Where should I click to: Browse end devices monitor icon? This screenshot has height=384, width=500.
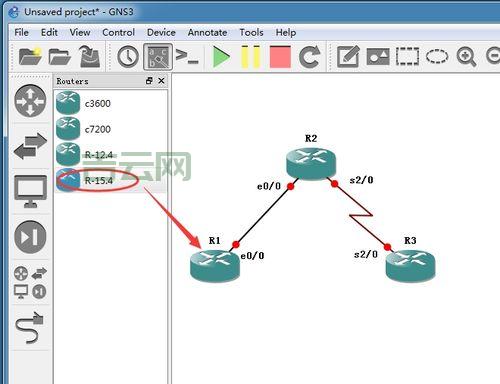point(30,191)
